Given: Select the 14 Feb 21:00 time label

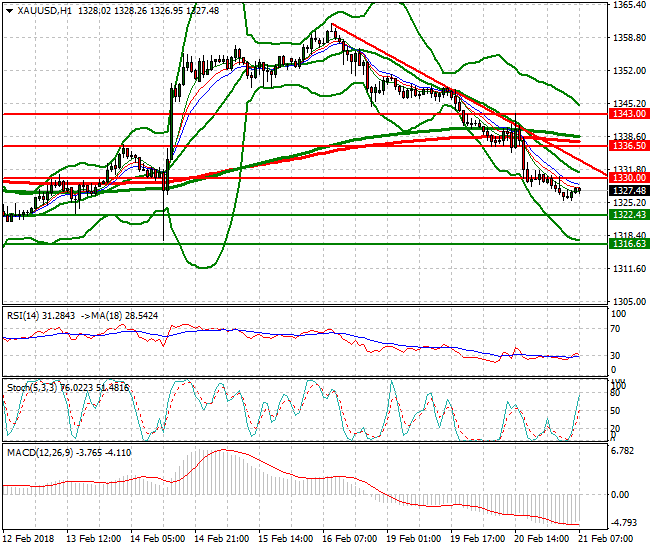Looking at the screenshot, I should (x=222, y=539).
